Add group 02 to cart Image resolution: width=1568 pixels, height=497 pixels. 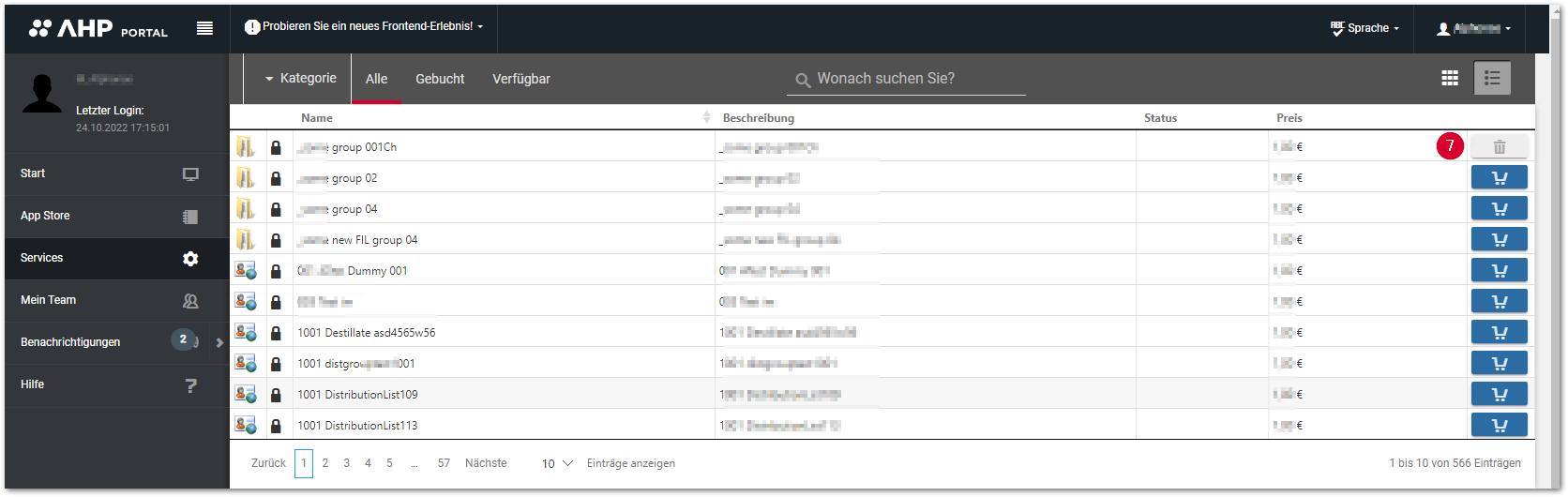click(x=1499, y=177)
